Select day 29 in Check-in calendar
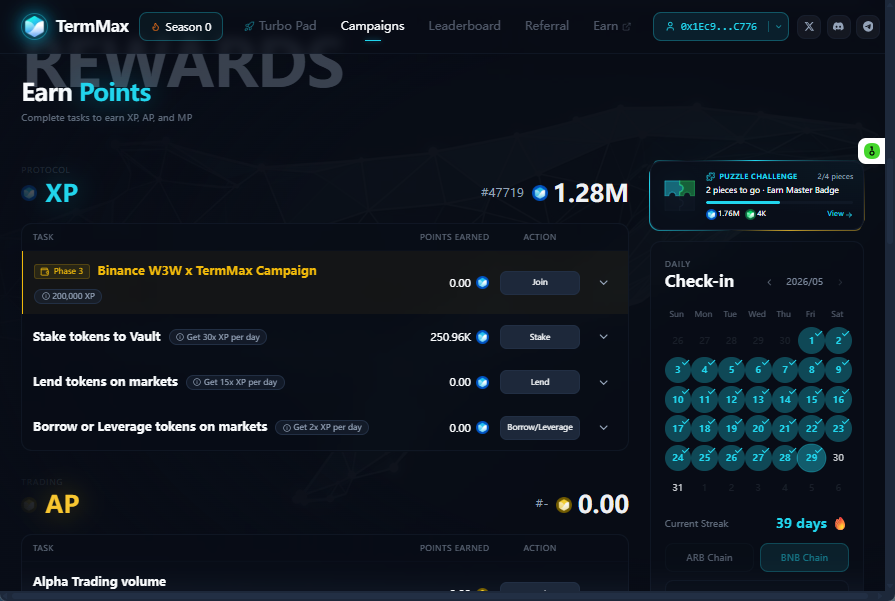This screenshot has width=895, height=601. pyautogui.click(x=811, y=458)
